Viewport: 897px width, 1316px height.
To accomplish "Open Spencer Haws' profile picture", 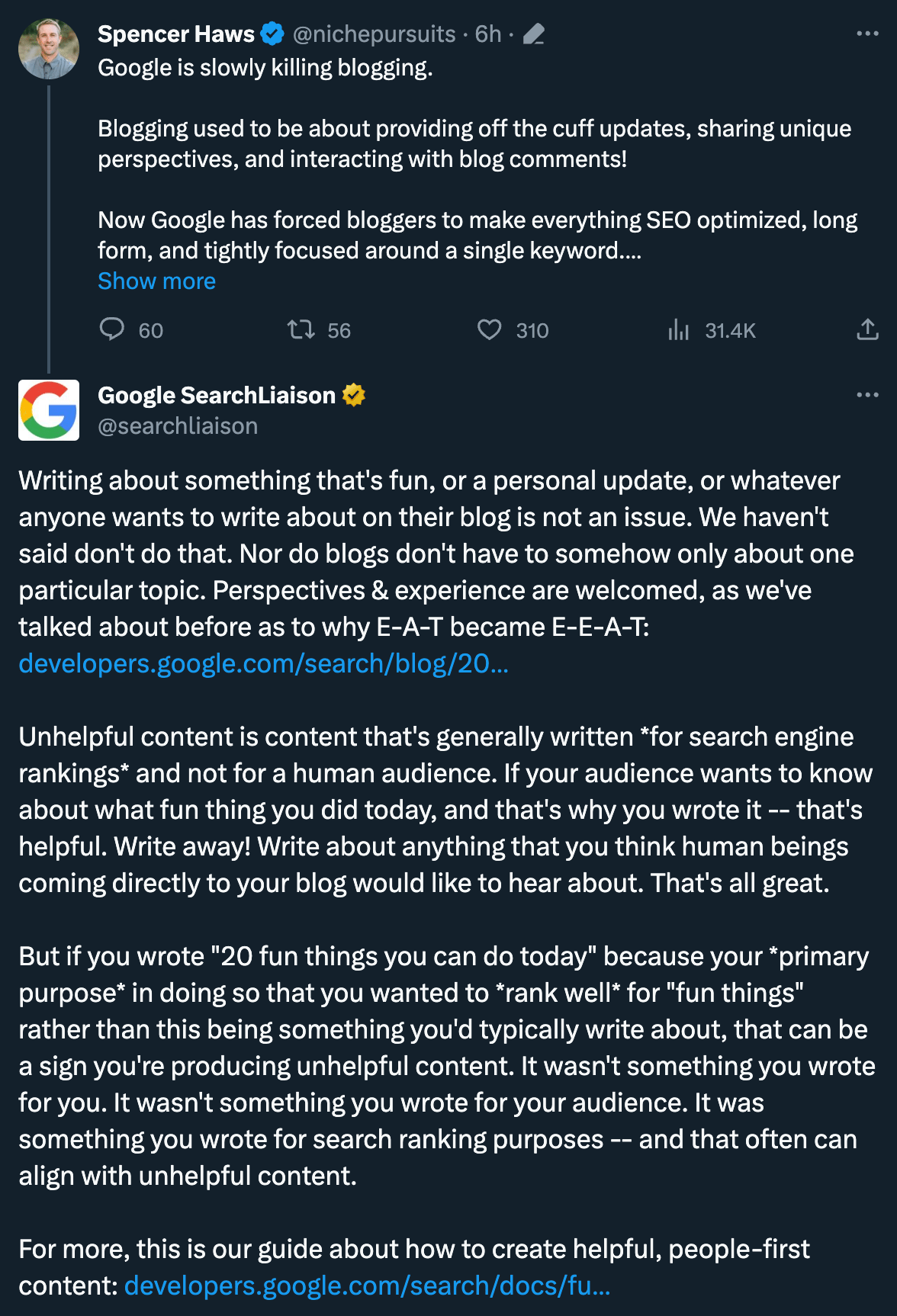I will coord(49,50).
